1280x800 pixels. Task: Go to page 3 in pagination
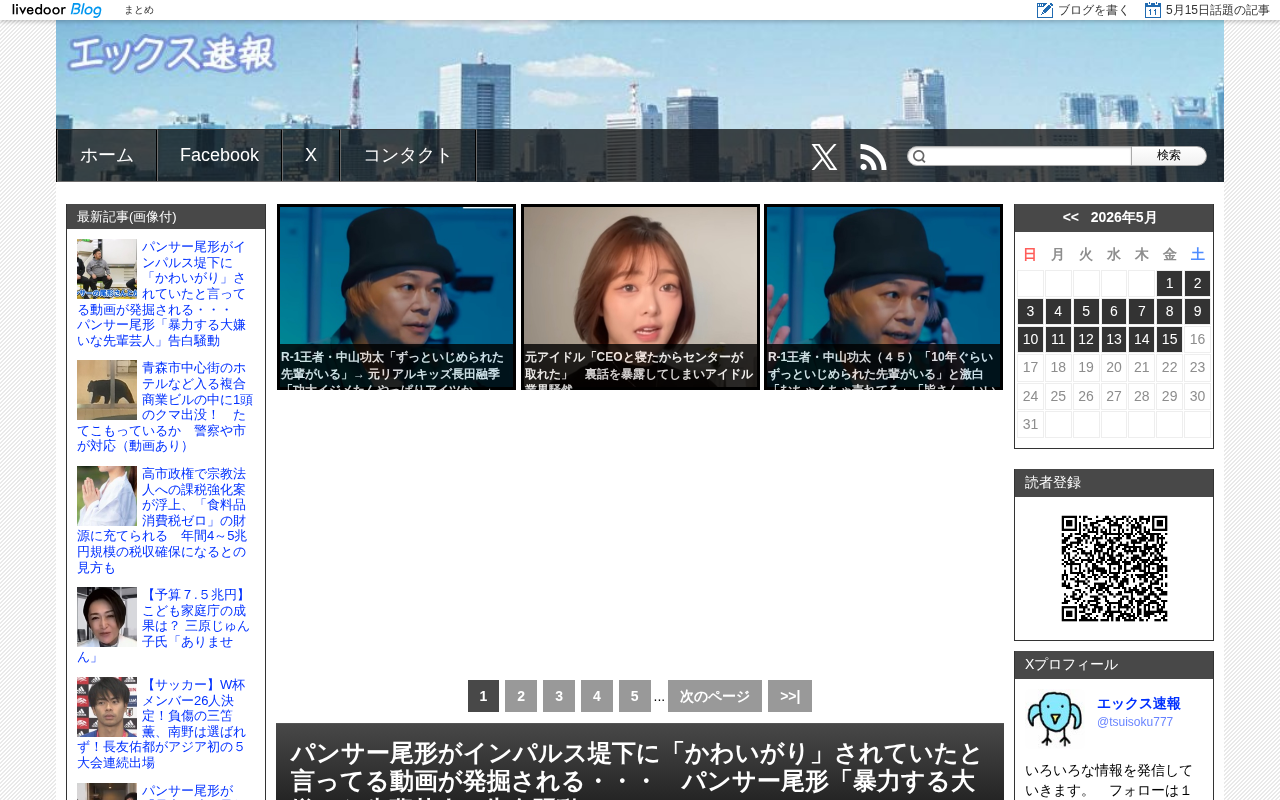click(x=559, y=696)
